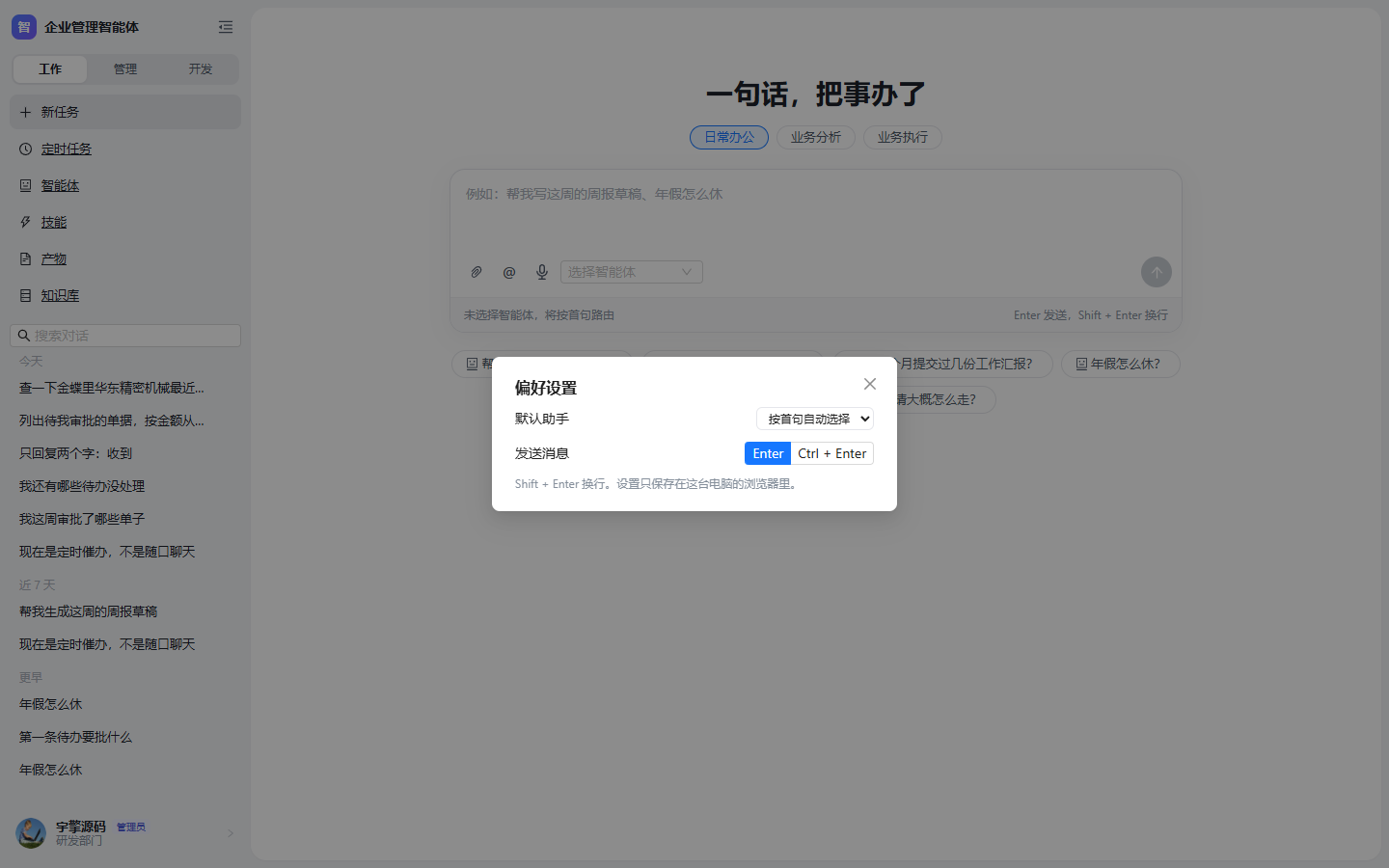Switch to the 开发 tab
The width and height of the screenshot is (1389, 868).
[x=201, y=69]
